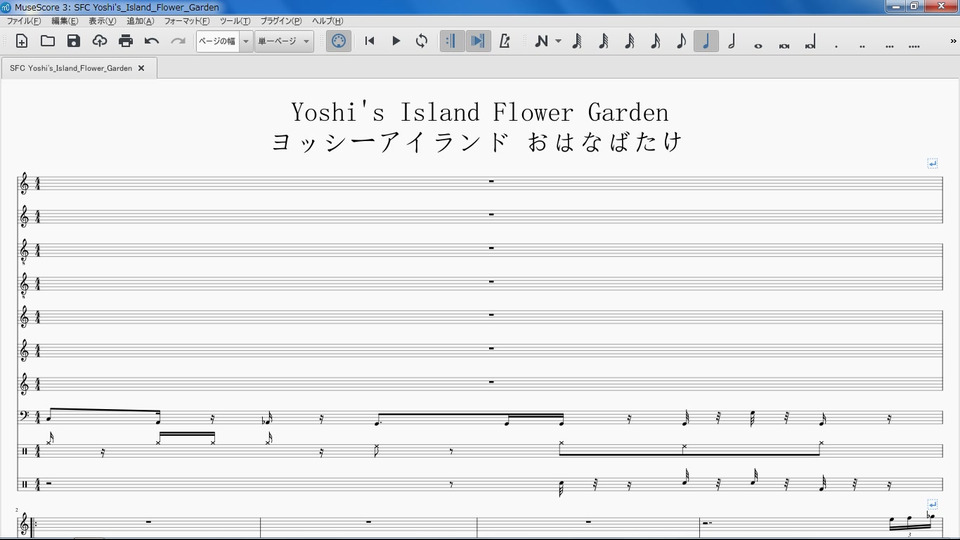Select the title text Yoshi's Island Flower Garden

coord(479,113)
